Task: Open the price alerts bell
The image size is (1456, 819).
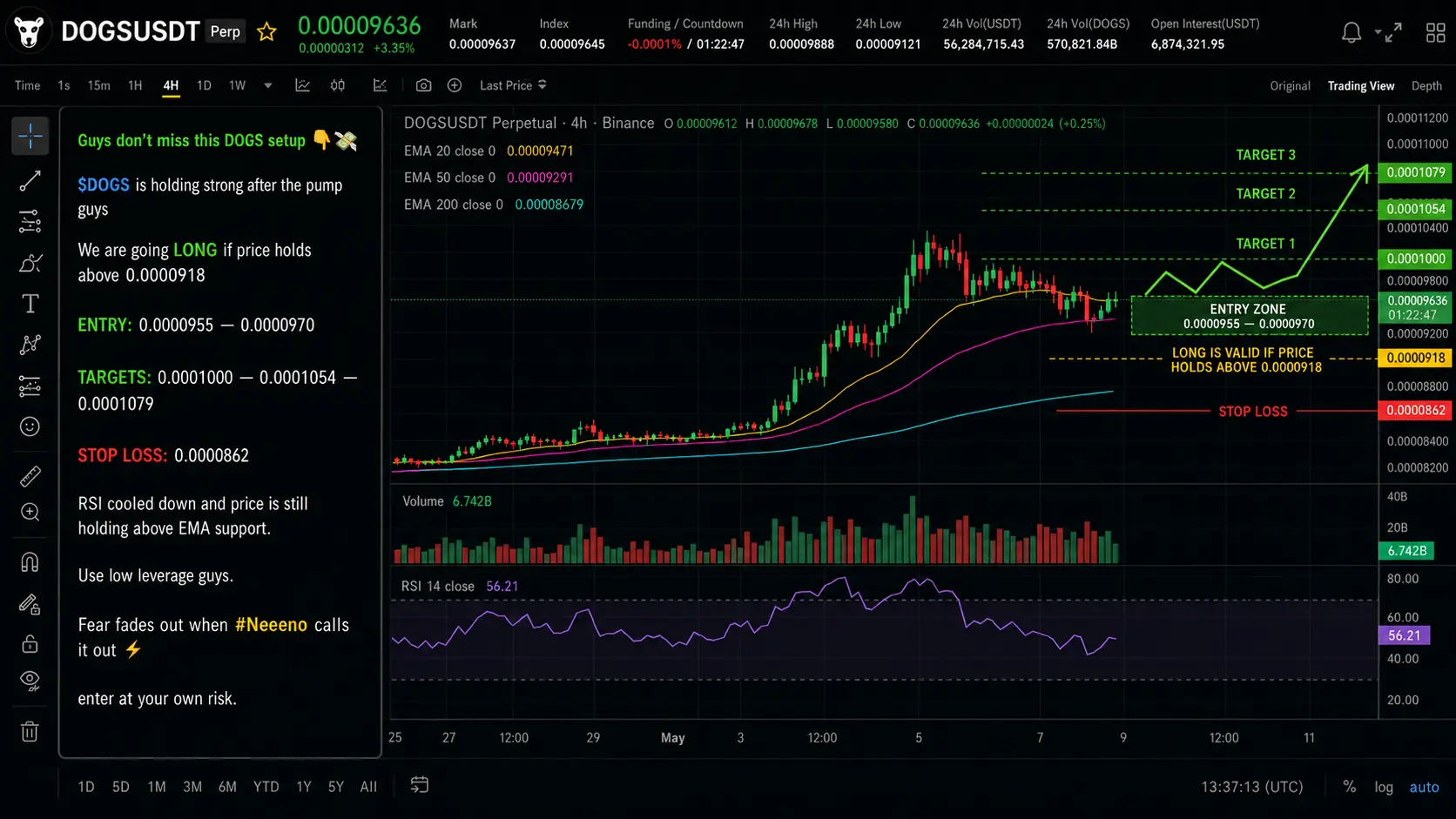Action: (x=1351, y=33)
